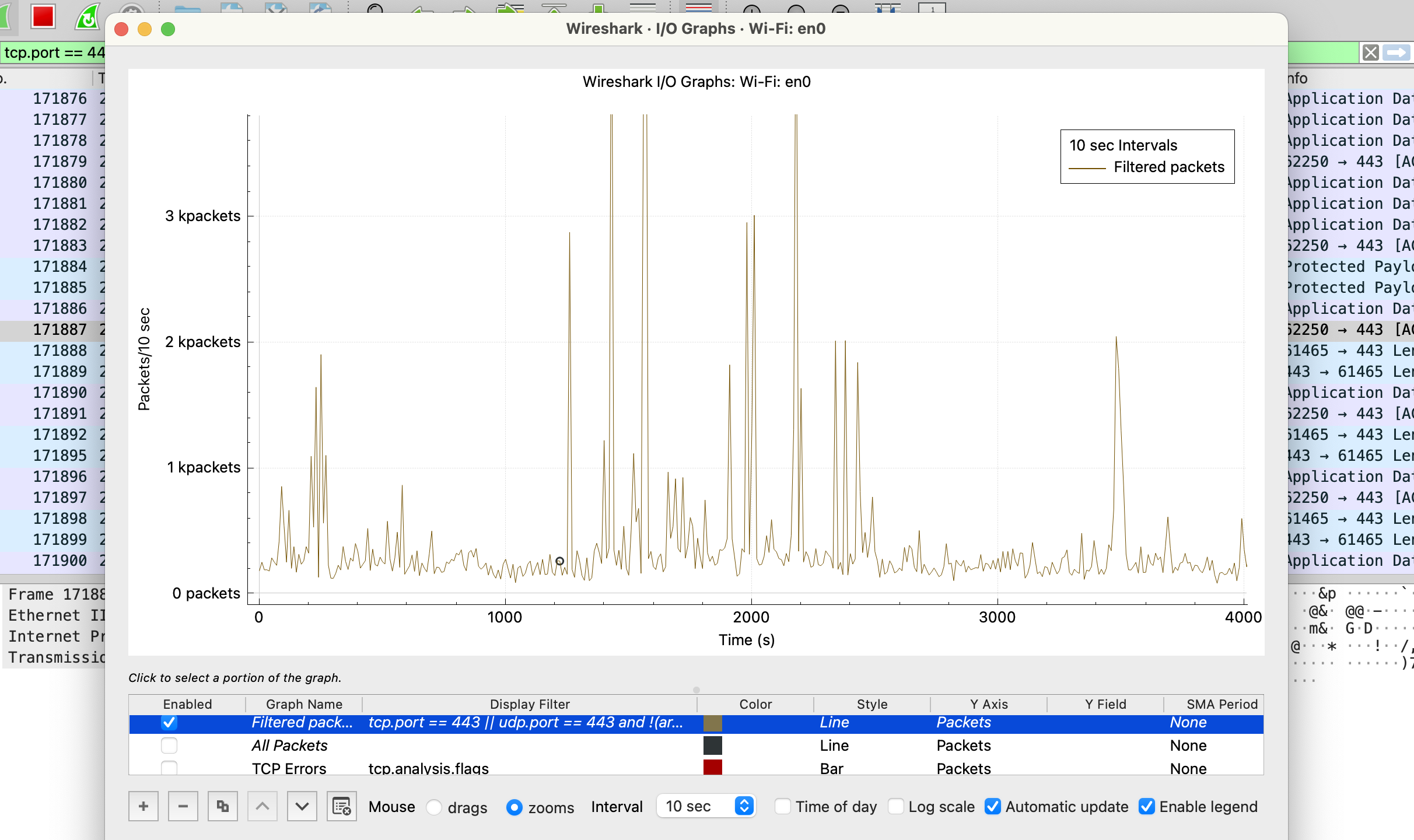Uncheck the Filtered packets graph enabled box

click(169, 722)
